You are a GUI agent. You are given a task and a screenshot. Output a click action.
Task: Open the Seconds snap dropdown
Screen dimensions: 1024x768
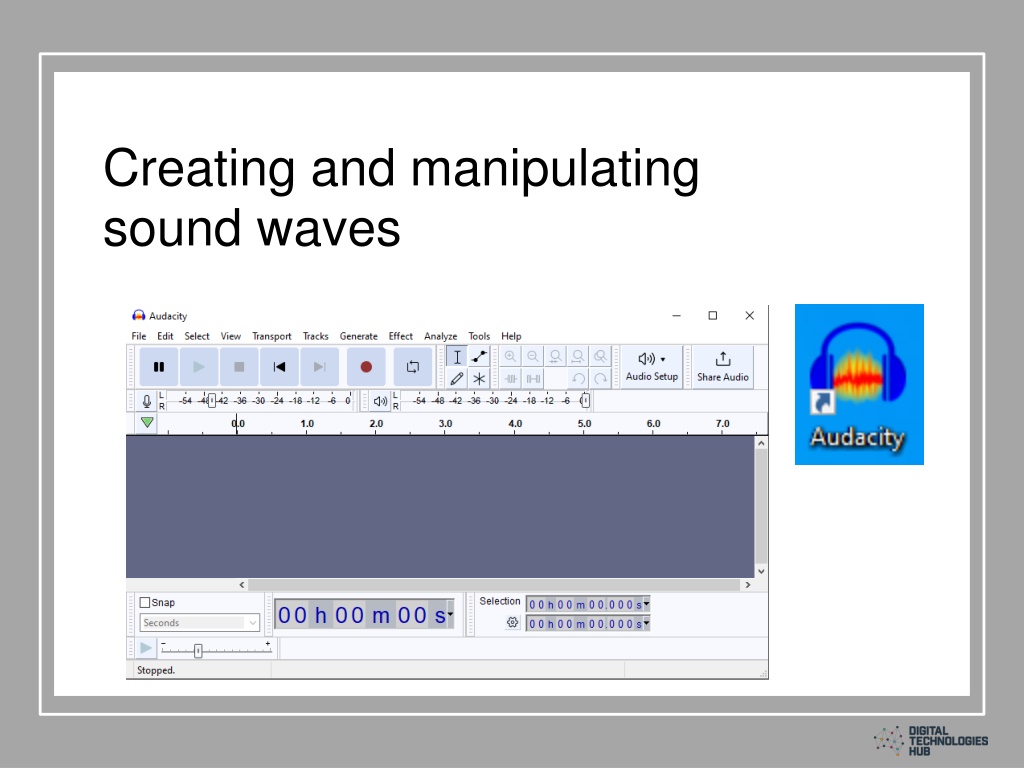pyautogui.click(x=200, y=622)
